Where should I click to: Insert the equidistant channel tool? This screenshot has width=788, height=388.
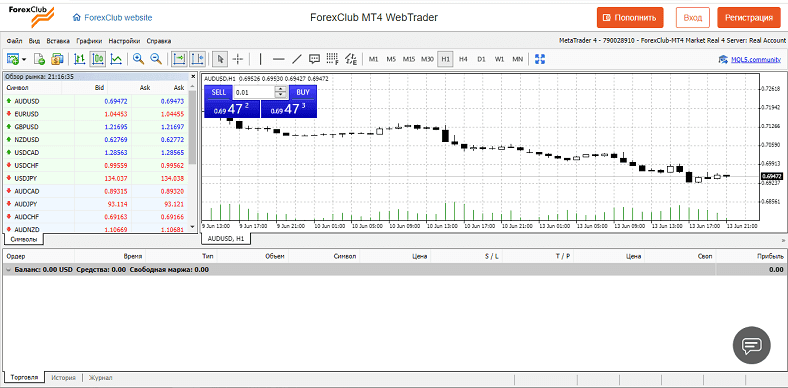point(351,59)
